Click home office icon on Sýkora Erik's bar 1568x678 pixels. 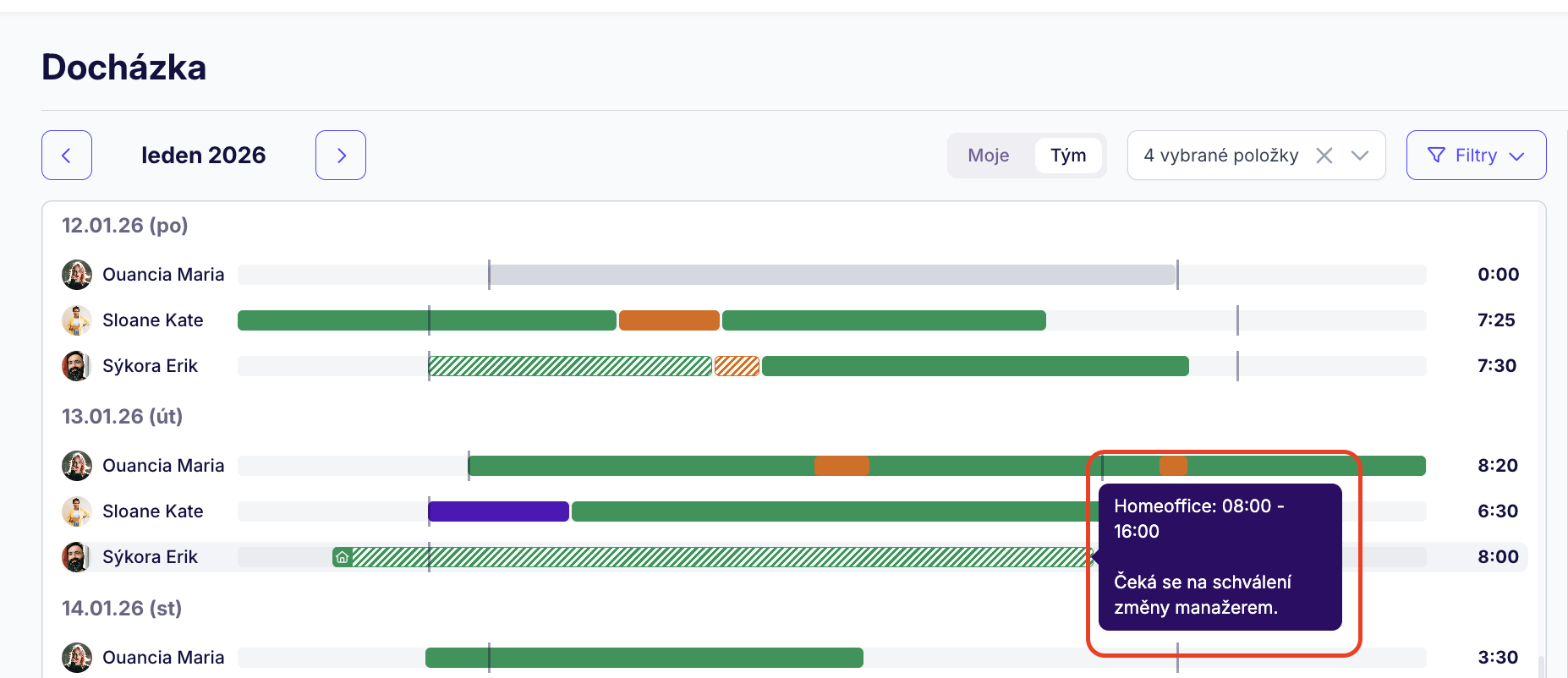coord(343,557)
